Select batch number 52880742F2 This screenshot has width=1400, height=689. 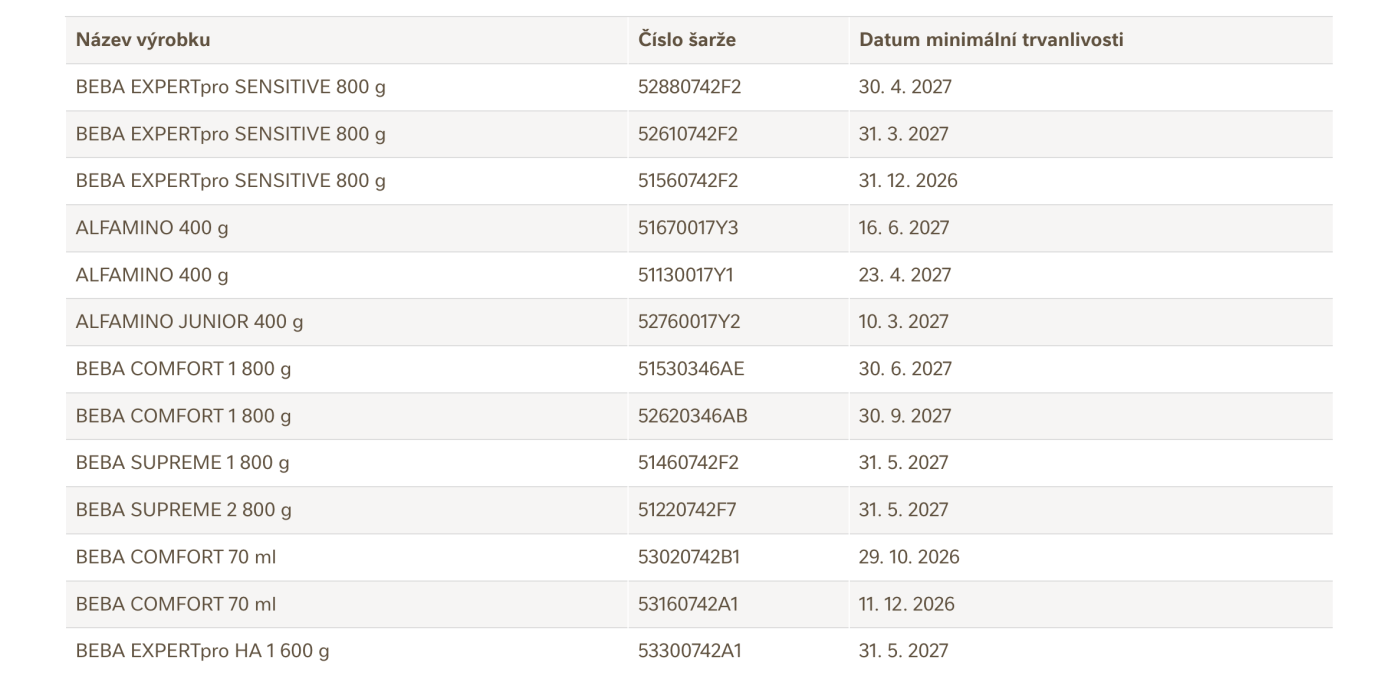[689, 87]
